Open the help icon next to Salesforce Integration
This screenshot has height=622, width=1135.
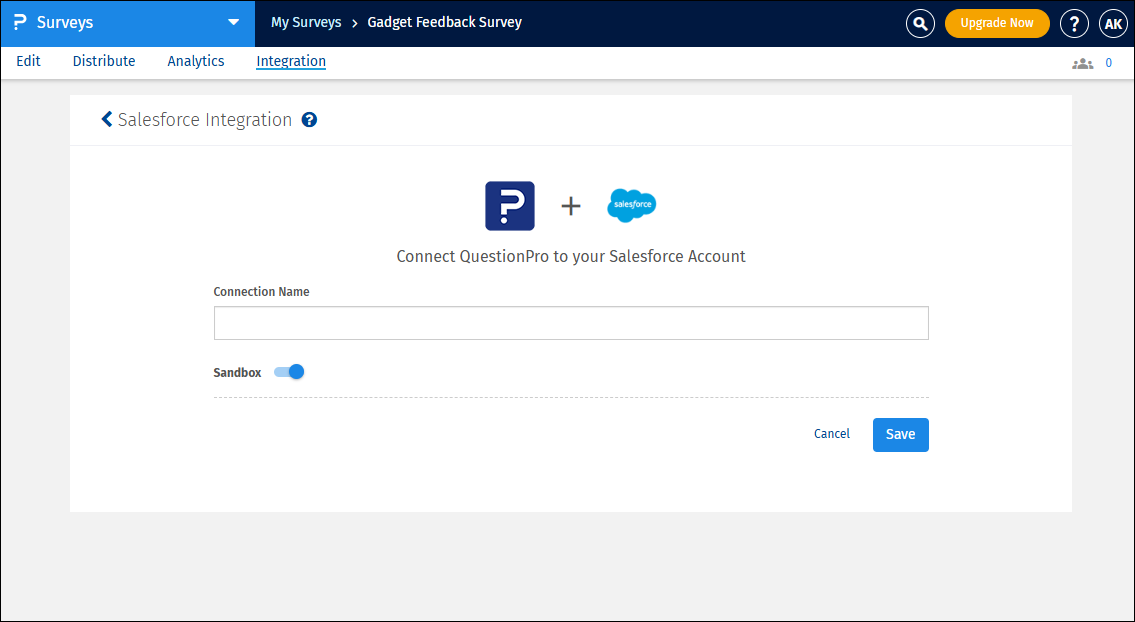click(309, 119)
